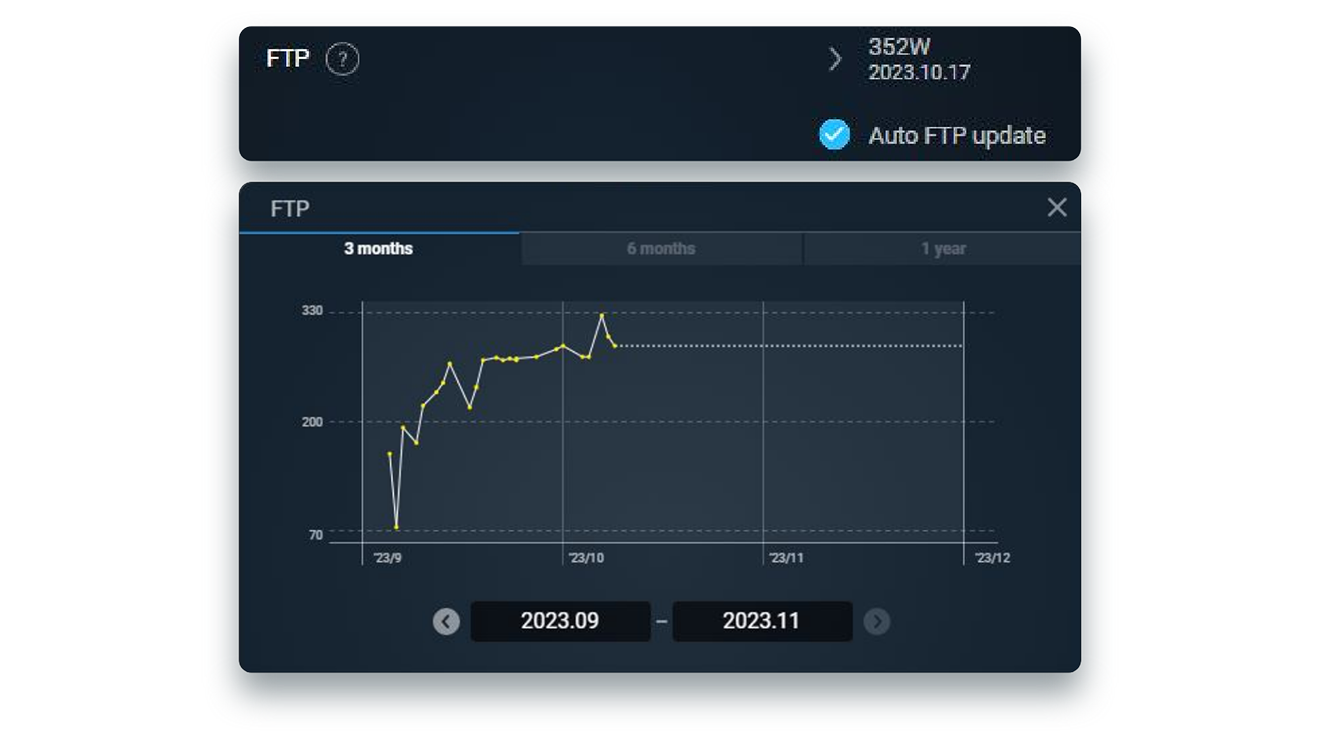This screenshot has height=741, width=1320.
Task: Click the peak data point on the chart
Action: (602, 315)
